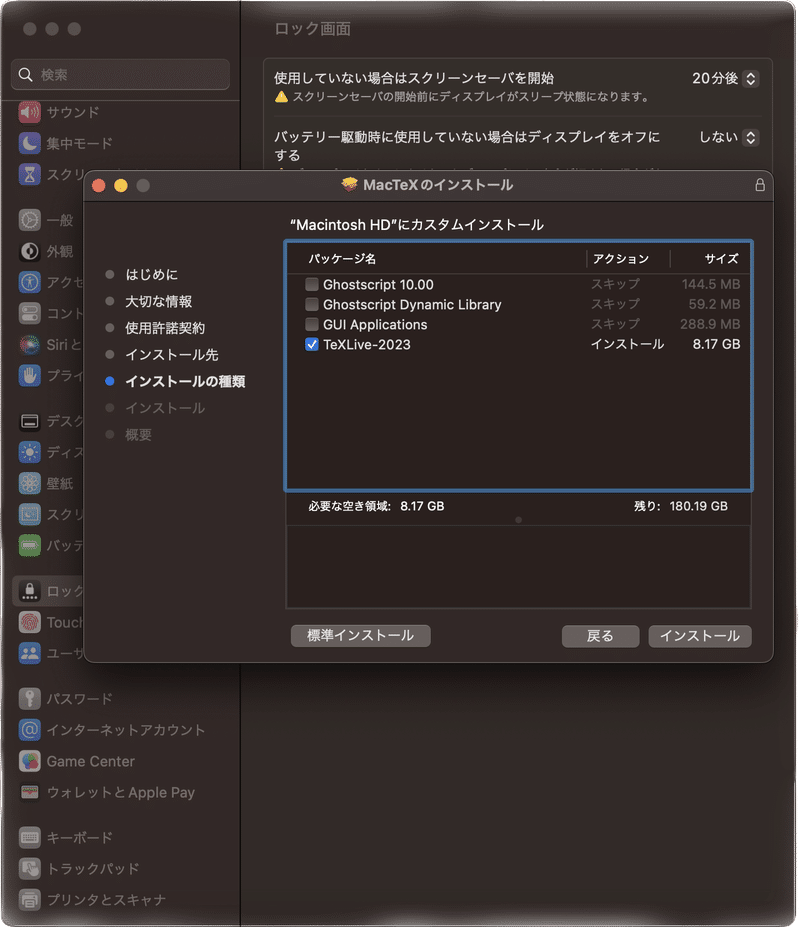The width and height of the screenshot is (800, 927).
Task: Go to インストール先 step in installer
Action: tap(171, 355)
